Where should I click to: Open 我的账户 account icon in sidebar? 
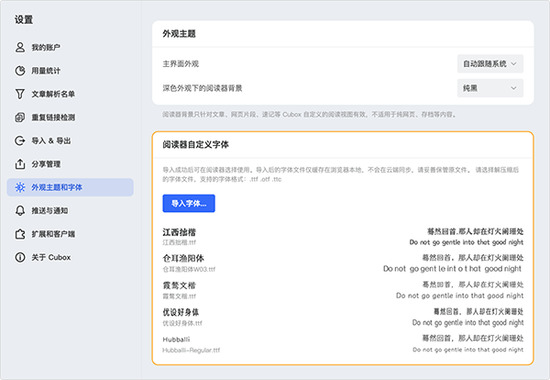click(20, 47)
